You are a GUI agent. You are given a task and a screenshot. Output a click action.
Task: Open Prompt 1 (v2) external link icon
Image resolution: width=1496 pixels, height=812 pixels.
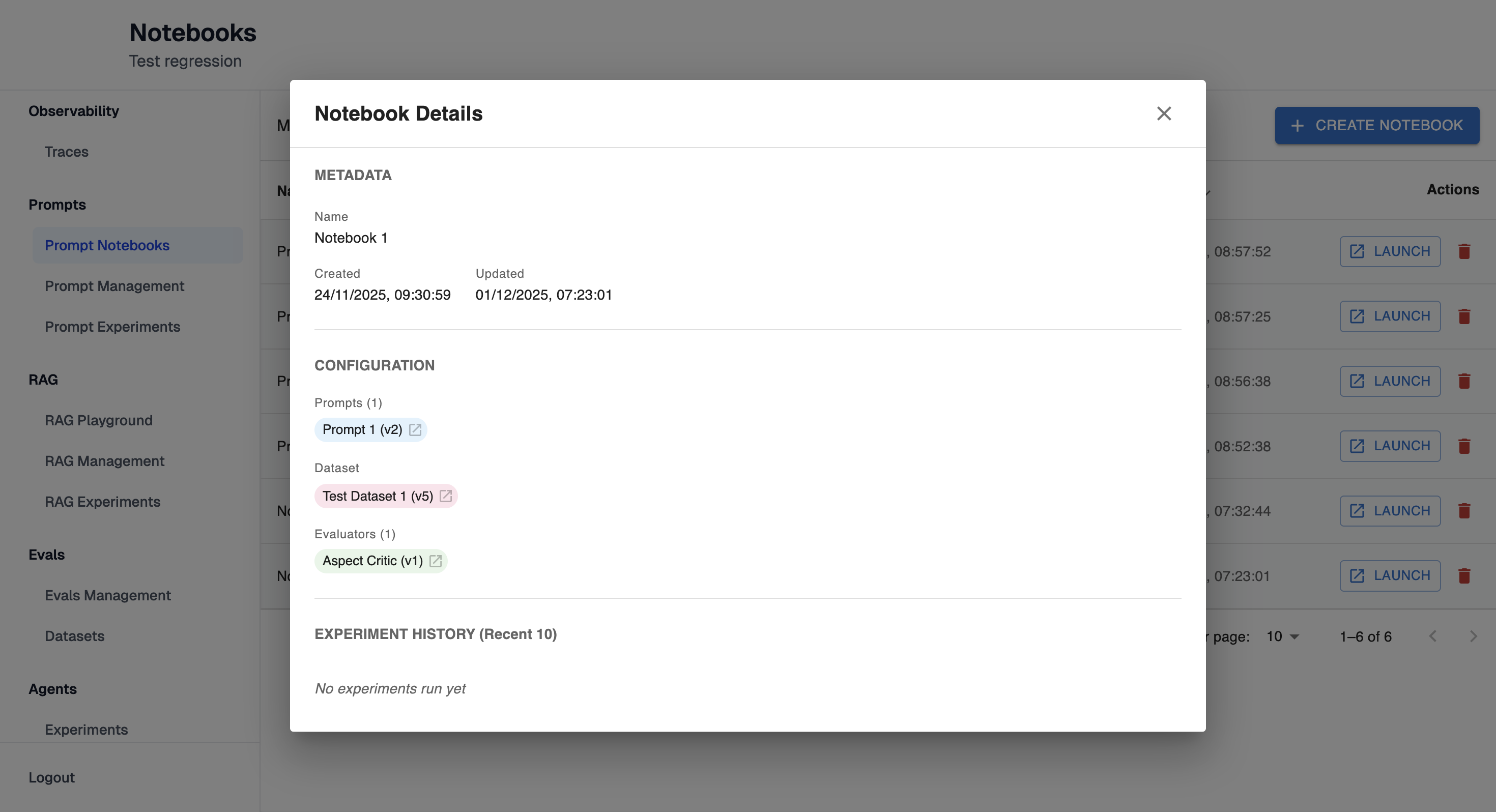click(415, 430)
